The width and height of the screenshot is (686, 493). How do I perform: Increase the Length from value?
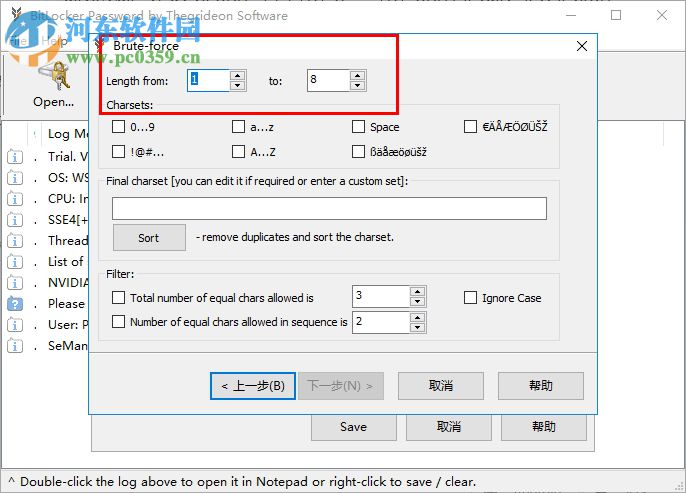point(238,76)
